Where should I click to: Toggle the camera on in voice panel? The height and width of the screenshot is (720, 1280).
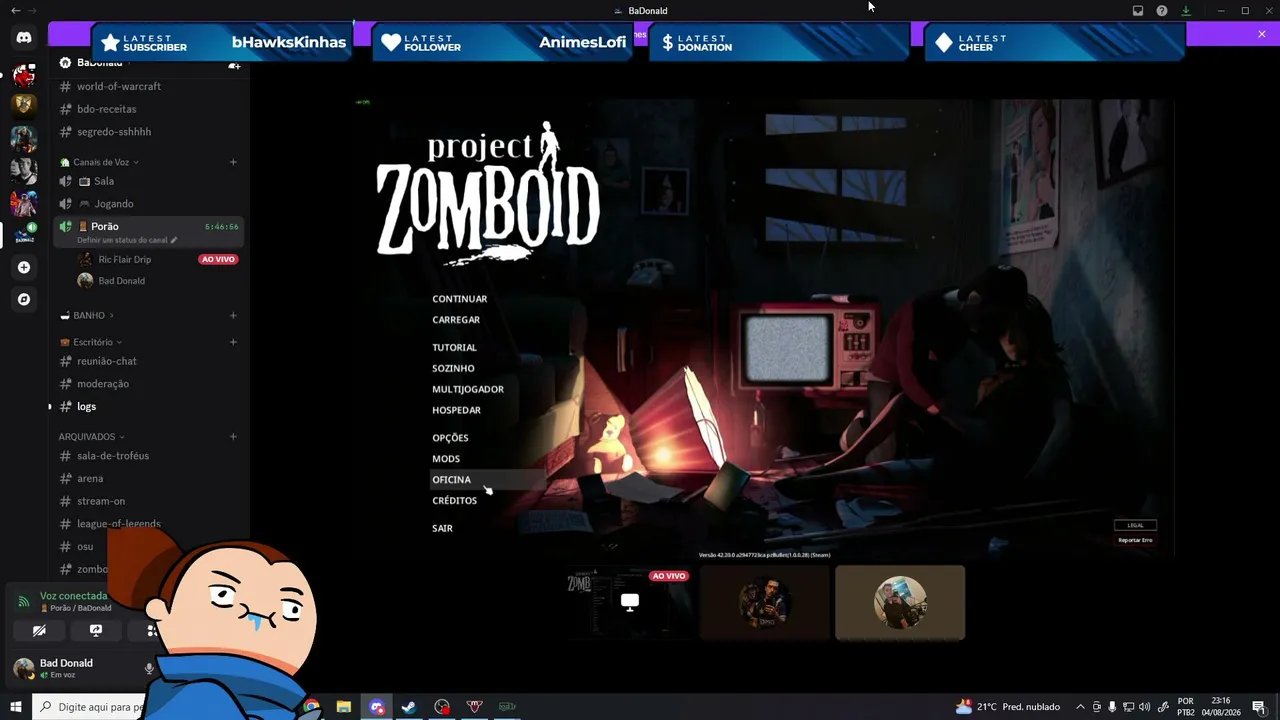39,631
